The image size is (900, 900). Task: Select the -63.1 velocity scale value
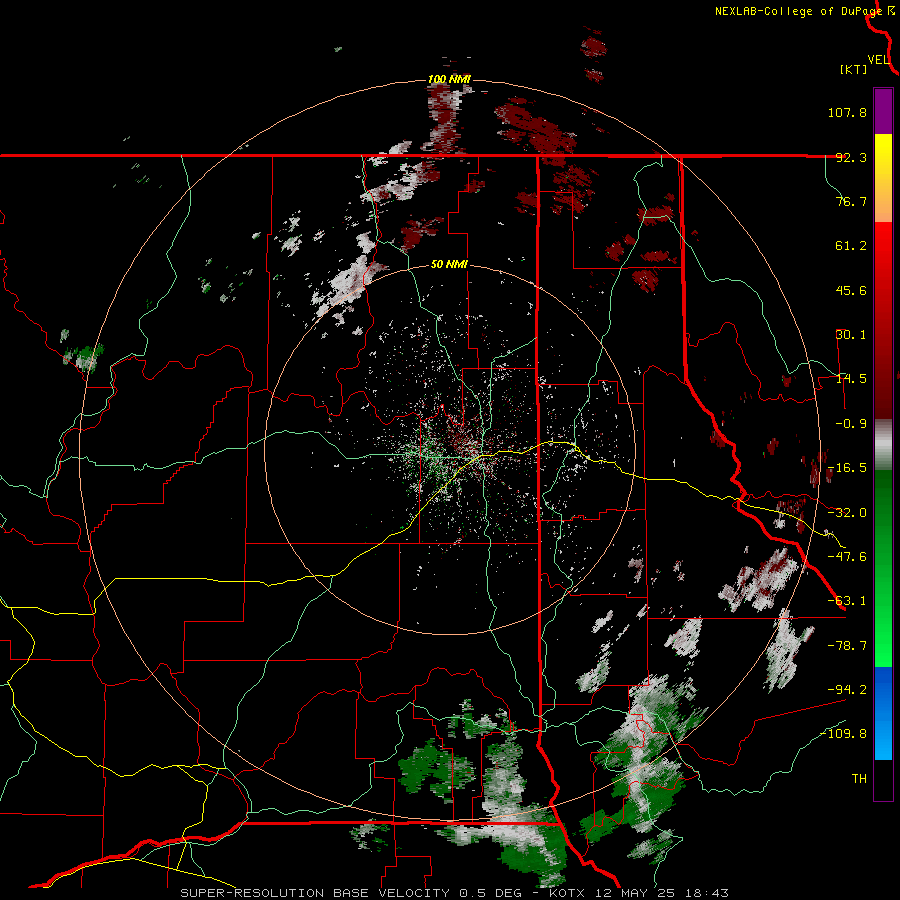(847, 601)
